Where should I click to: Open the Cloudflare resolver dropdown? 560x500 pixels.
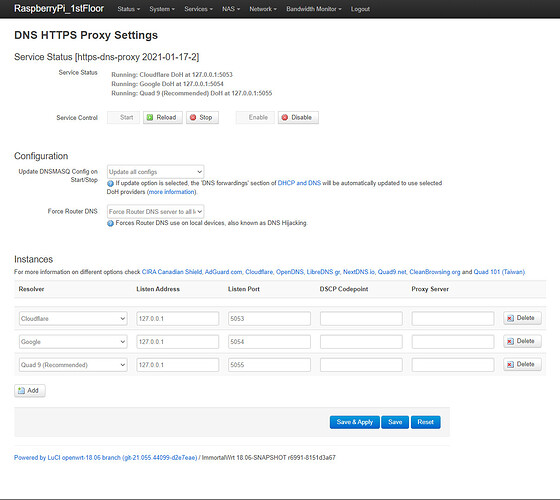(73, 319)
